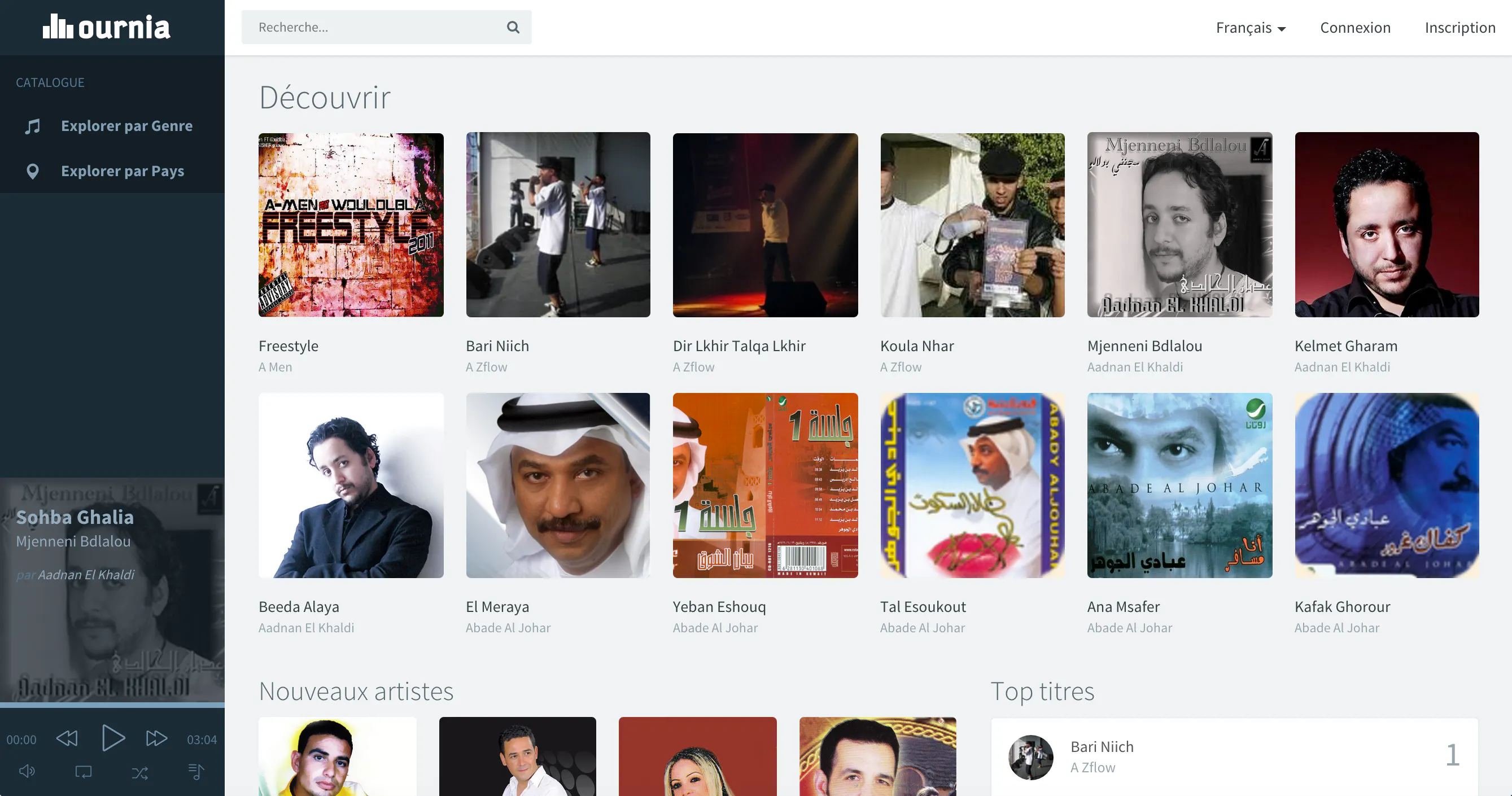Viewport: 1512px width, 796px height.
Task: Open the Kelmet Gharam album cover
Action: point(1387,225)
